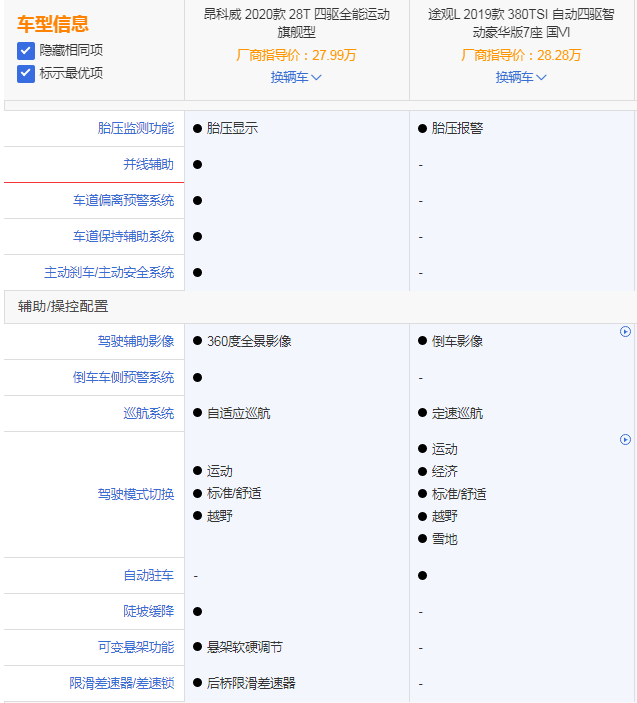Image resolution: width=637 pixels, height=703 pixels.
Task: Click the 昂科威 2020款 28T model title
Action: tap(296, 23)
